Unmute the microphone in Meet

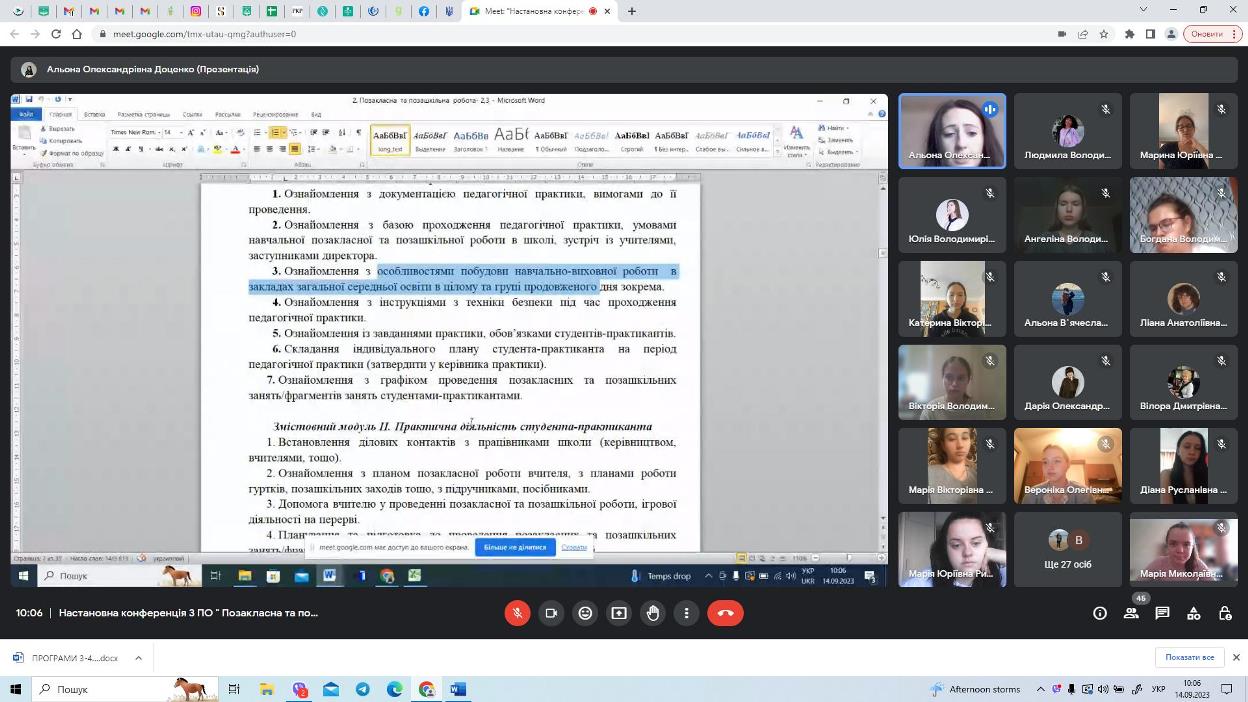pyautogui.click(x=517, y=613)
